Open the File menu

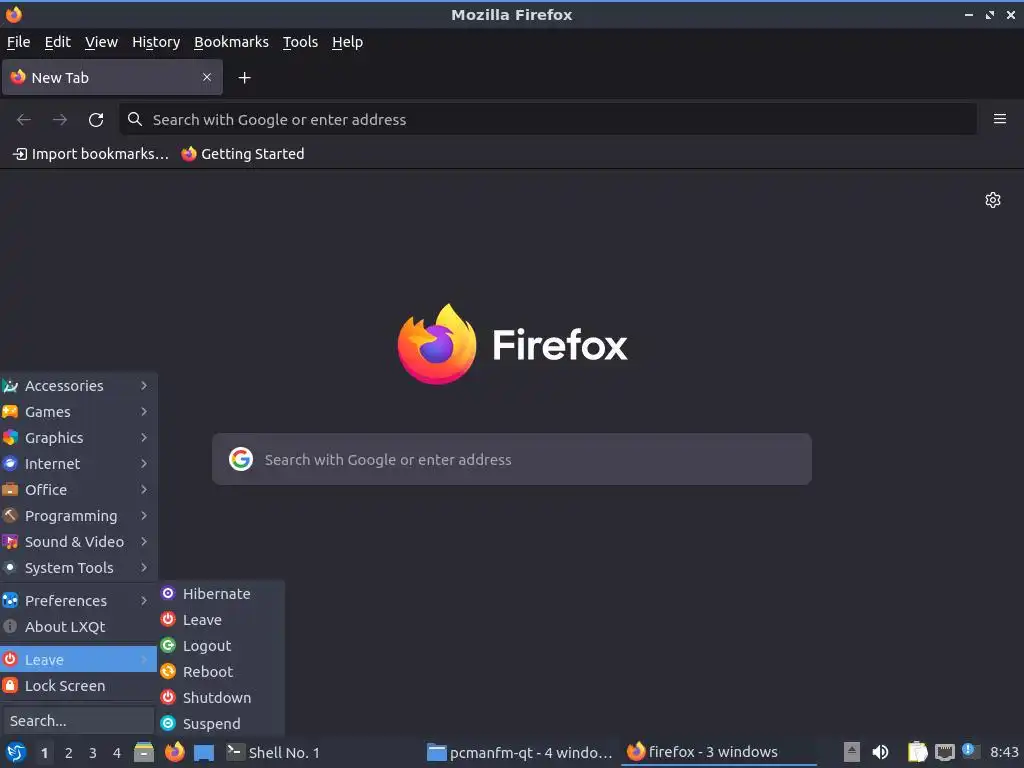(18, 42)
